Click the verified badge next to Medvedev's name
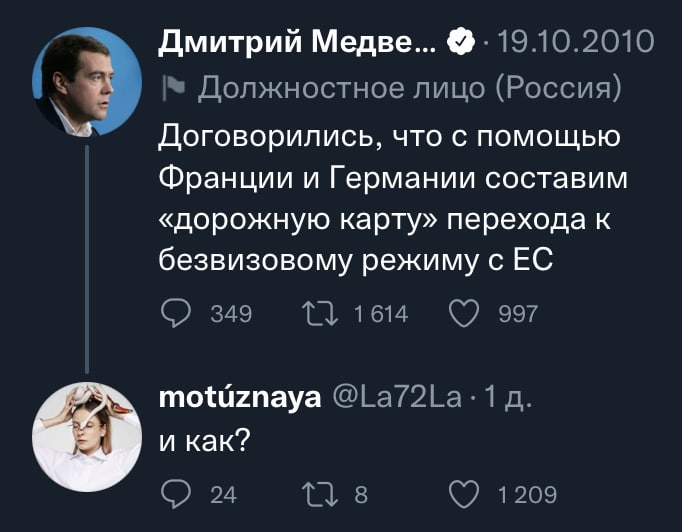The image size is (682, 532). tap(459, 43)
